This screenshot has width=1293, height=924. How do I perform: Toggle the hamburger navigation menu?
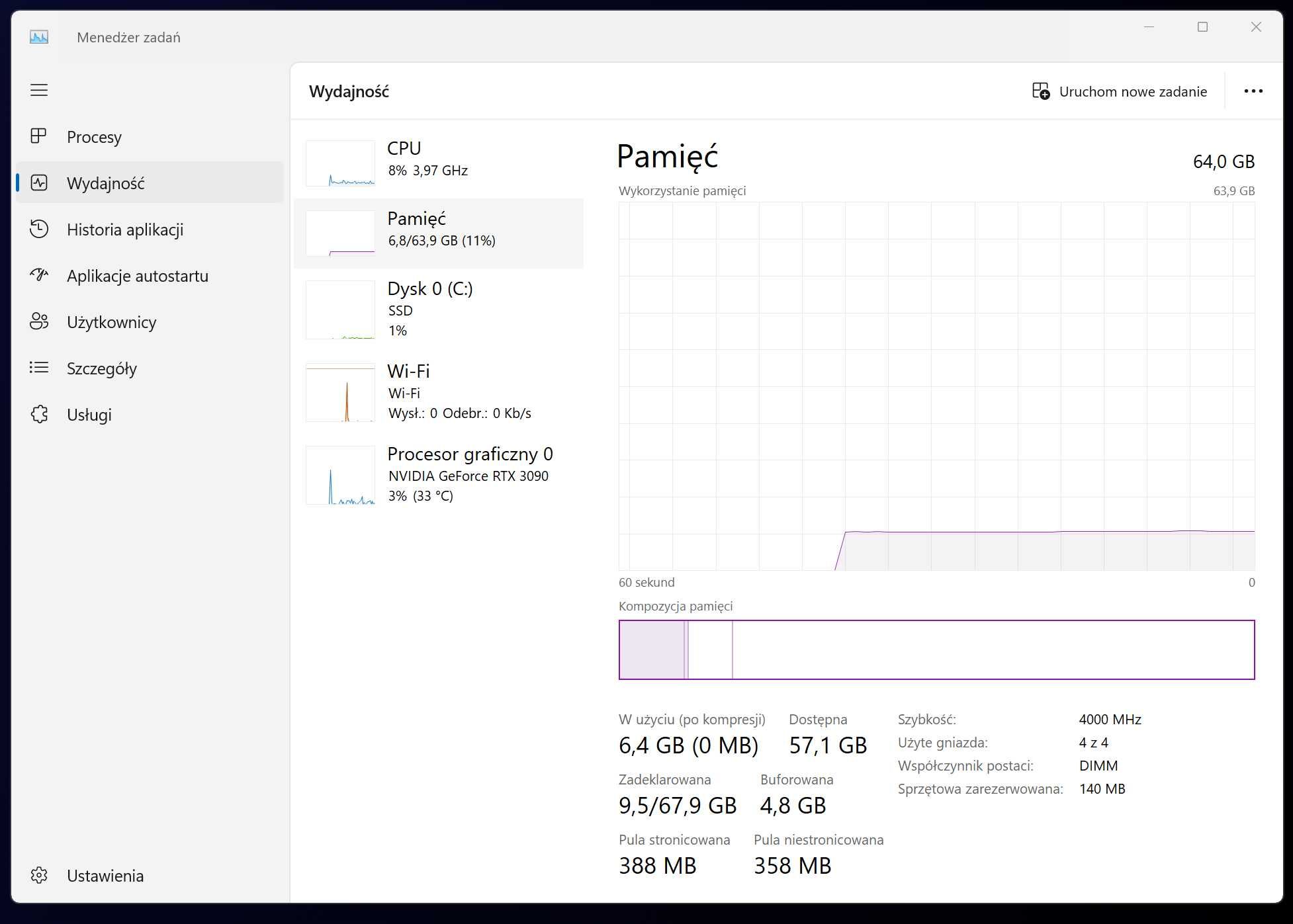tap(39, 90)
